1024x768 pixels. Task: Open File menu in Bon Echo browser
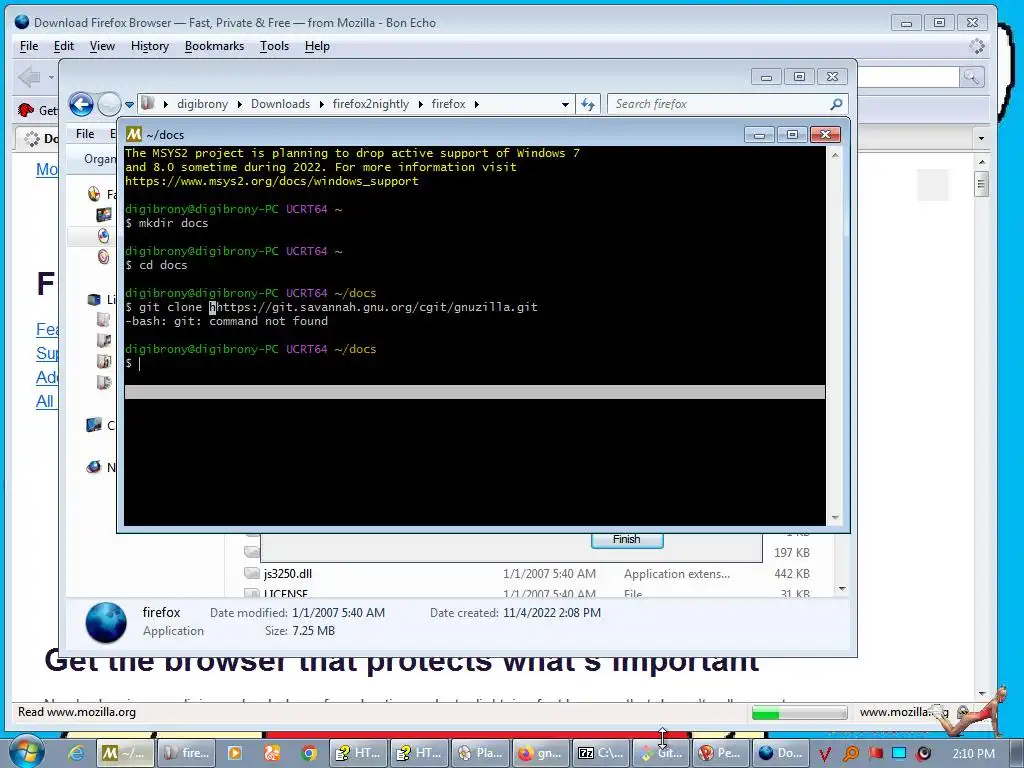click(x=29, y=46)
